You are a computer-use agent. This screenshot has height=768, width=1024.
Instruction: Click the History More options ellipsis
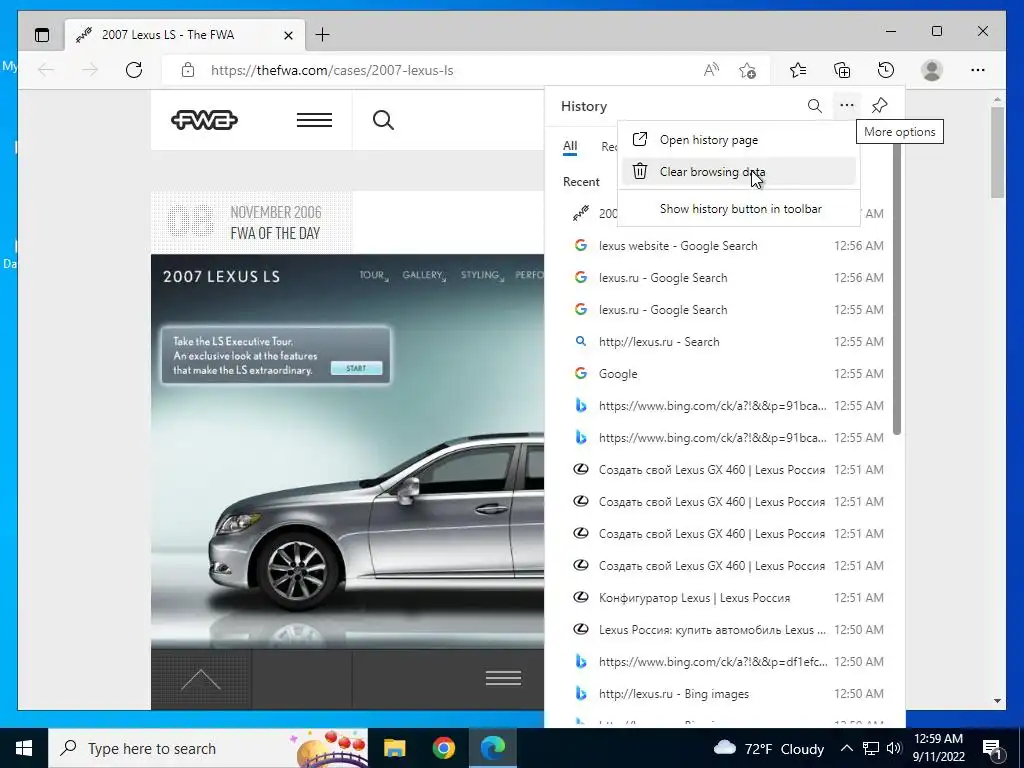click(847, 105)
